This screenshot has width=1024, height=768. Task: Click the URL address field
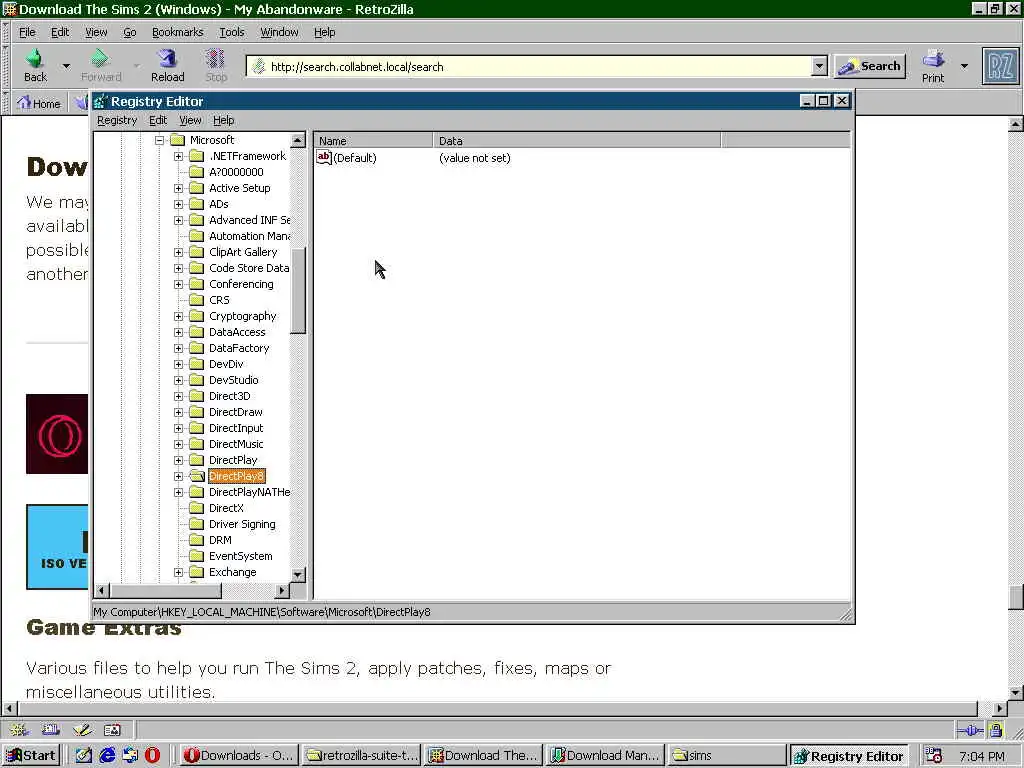pos(530,66)
